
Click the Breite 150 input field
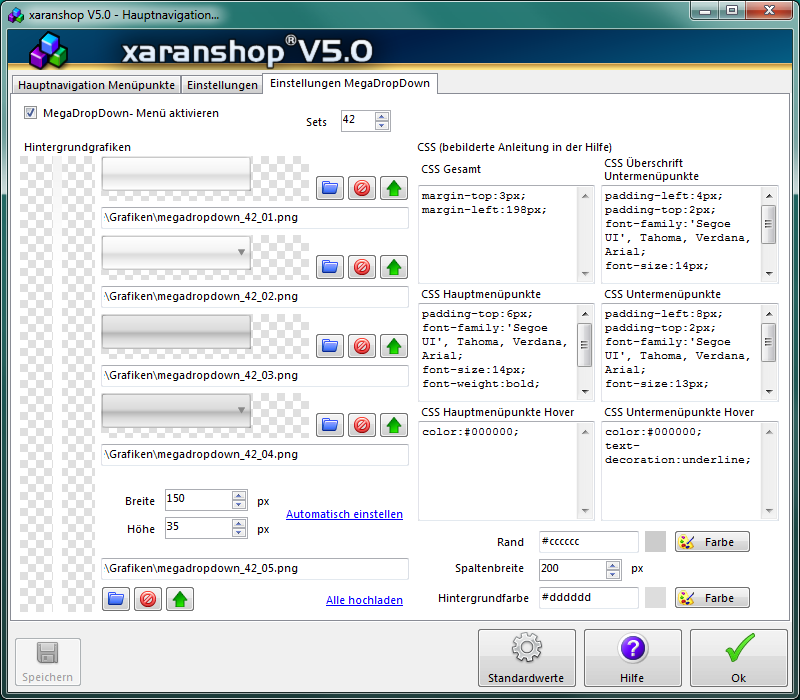point(198,500)
